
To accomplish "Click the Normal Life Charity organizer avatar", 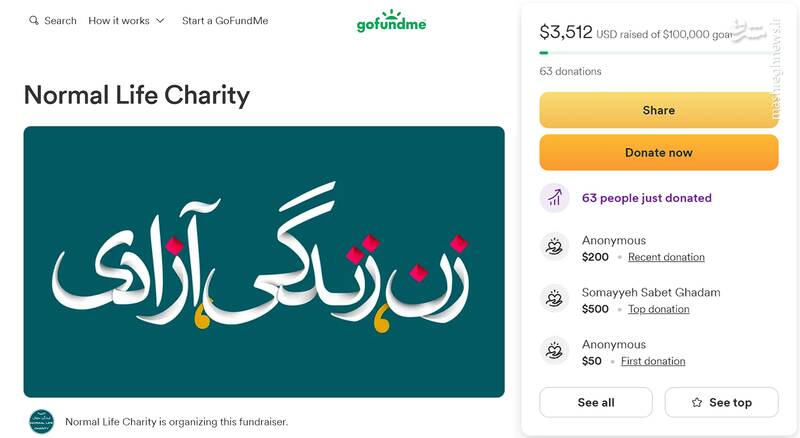I will pos(40,421).
